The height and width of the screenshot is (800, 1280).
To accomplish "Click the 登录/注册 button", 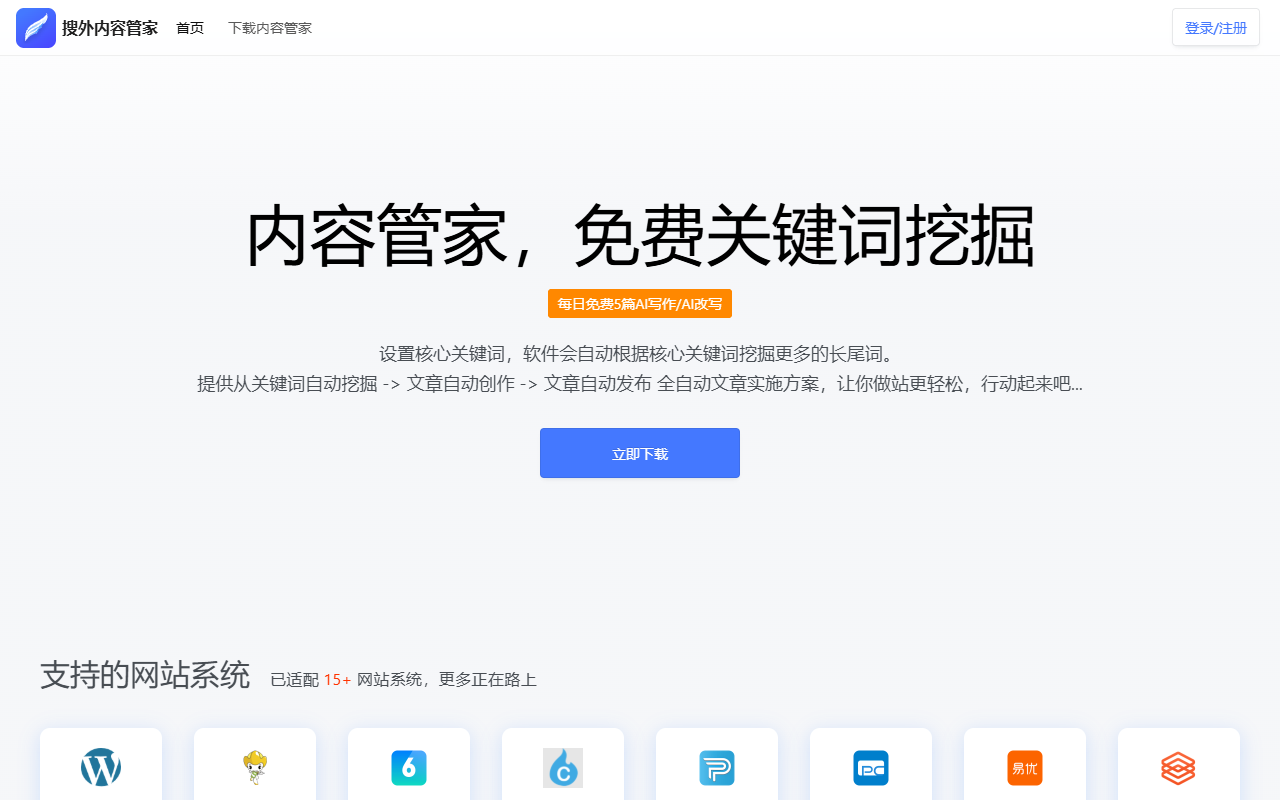I will 1216,28.
